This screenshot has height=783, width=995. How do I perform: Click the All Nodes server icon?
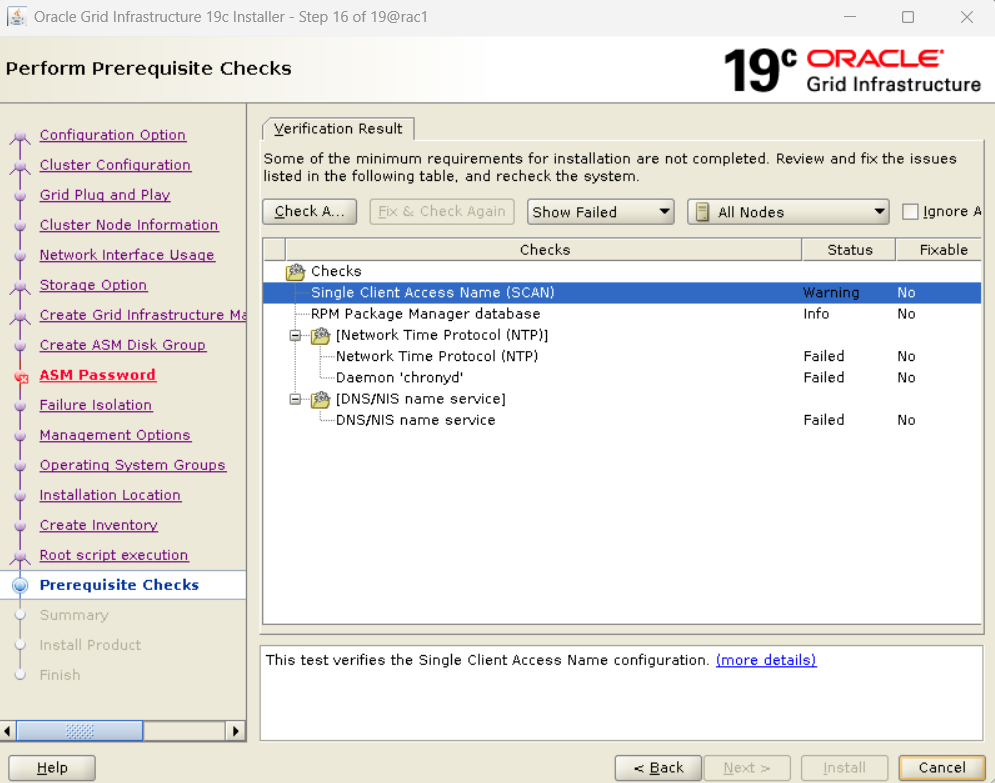click(702, 212)
